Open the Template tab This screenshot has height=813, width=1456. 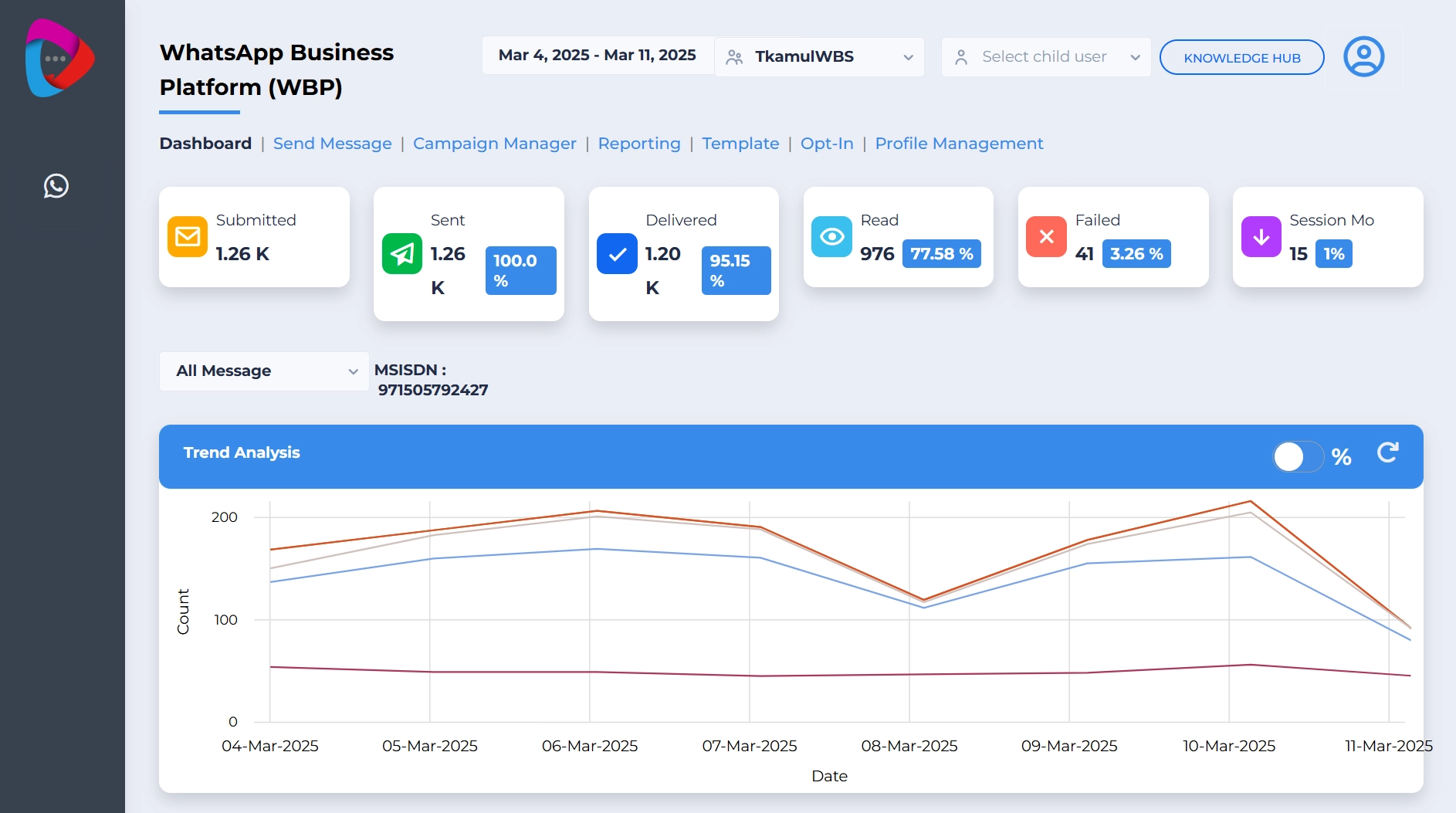tap(740, 144)
